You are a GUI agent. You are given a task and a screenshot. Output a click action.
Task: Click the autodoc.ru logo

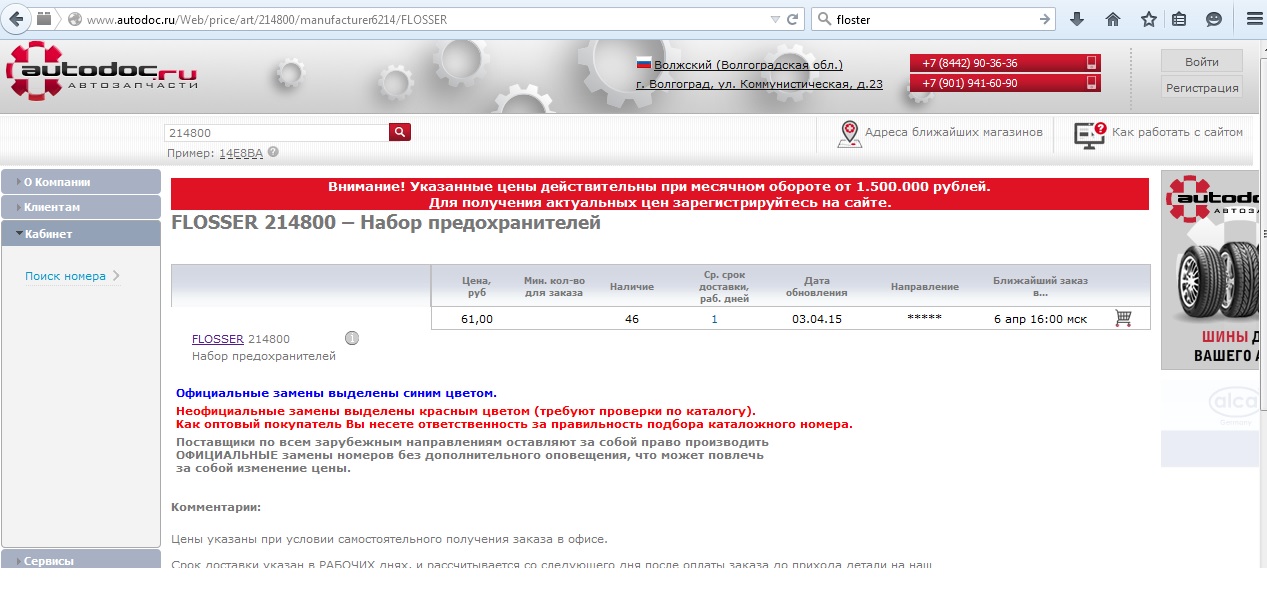100,72
